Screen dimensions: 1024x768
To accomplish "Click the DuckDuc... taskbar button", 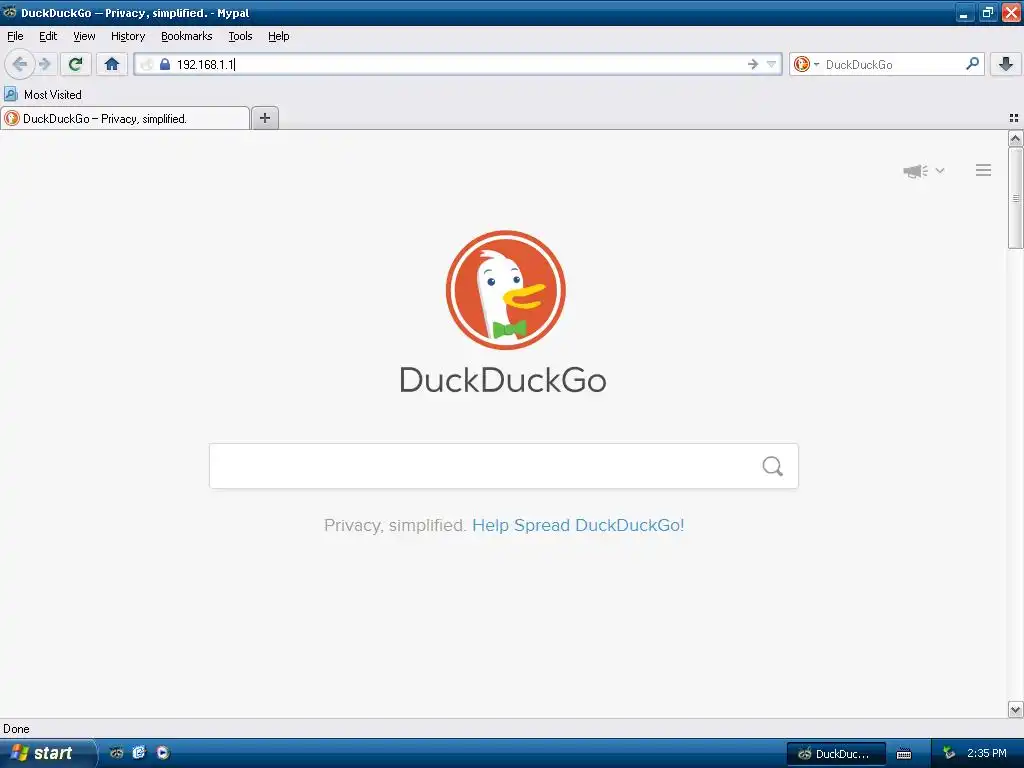I will coord(836,754).
